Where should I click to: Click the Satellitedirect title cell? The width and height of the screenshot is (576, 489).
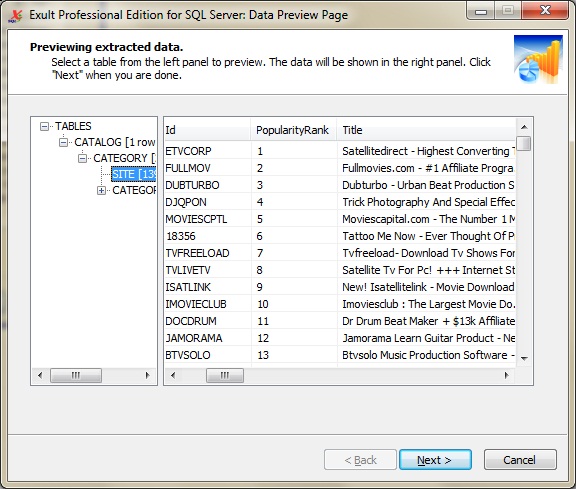pos(426,151)
